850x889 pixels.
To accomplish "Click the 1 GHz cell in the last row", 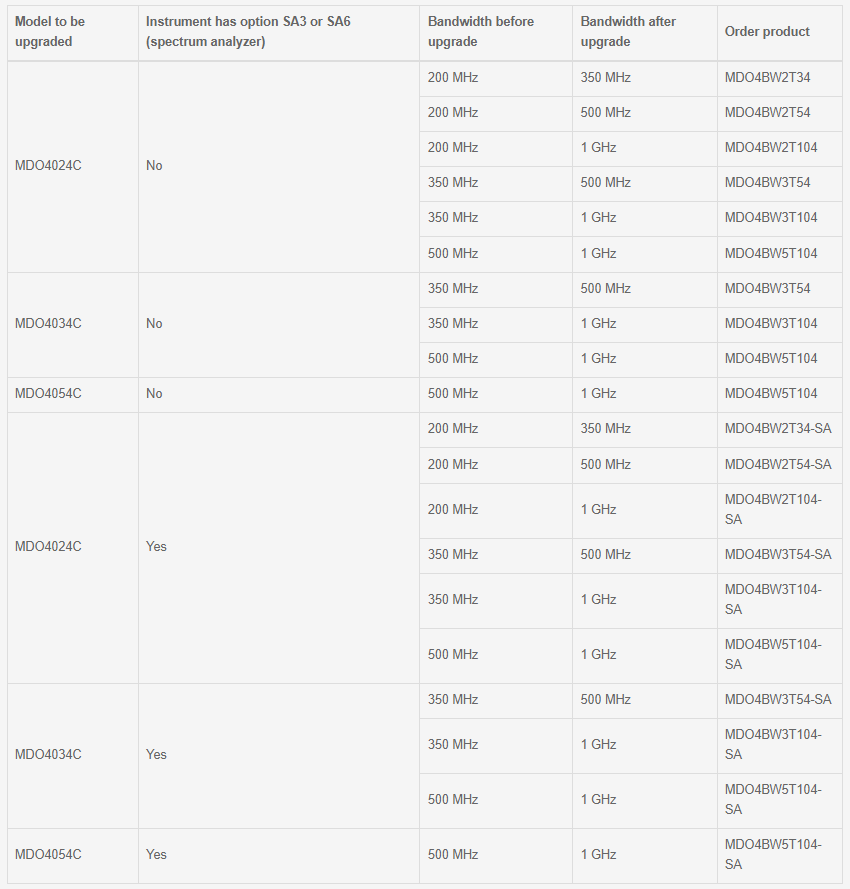I will click(x=645, y=855).
